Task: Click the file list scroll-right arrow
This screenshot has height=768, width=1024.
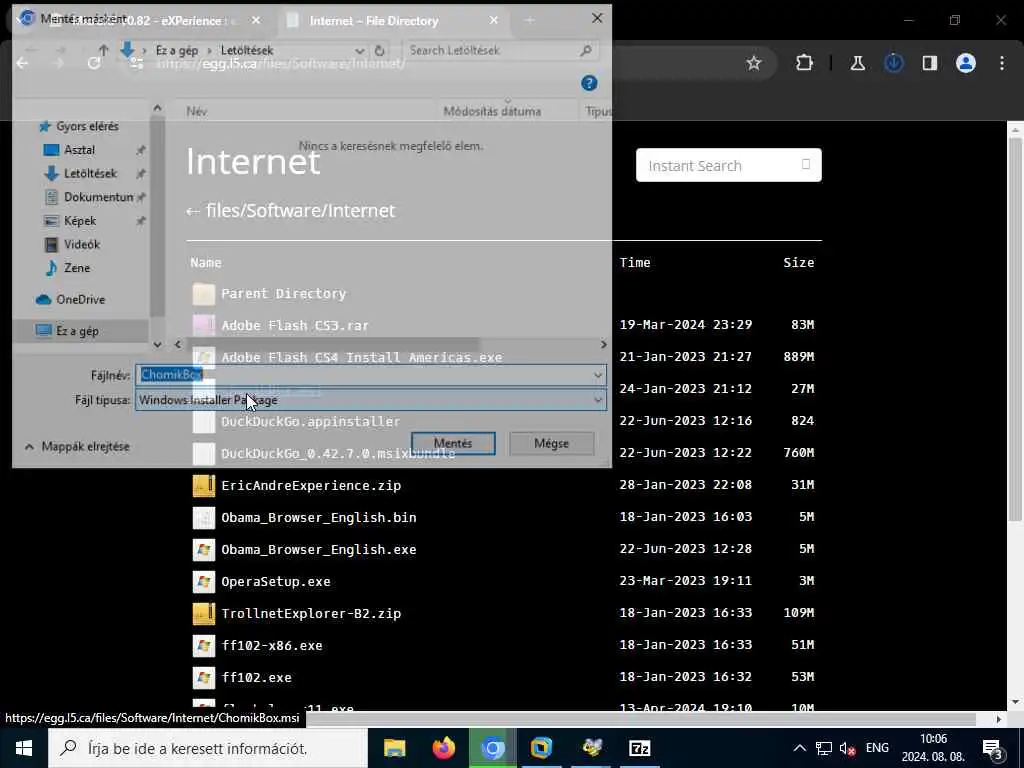Action: coord(603,344)
